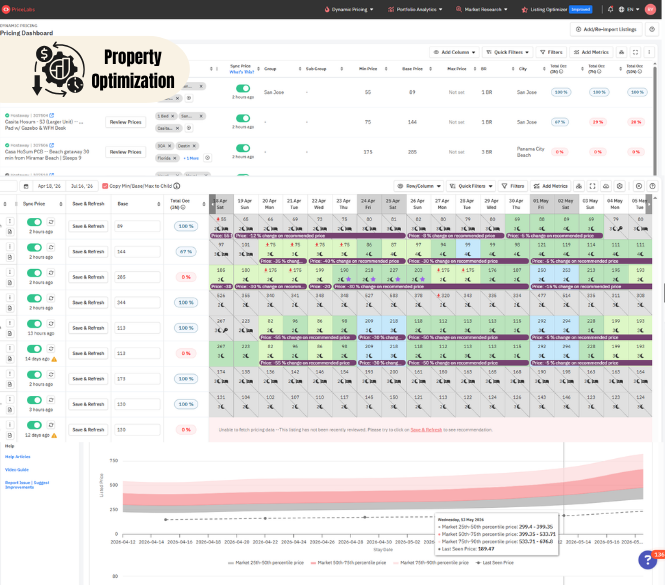Click What's This under Sync Price
The height and width of the screenshot is (585, 665).
tap(241, 72)
